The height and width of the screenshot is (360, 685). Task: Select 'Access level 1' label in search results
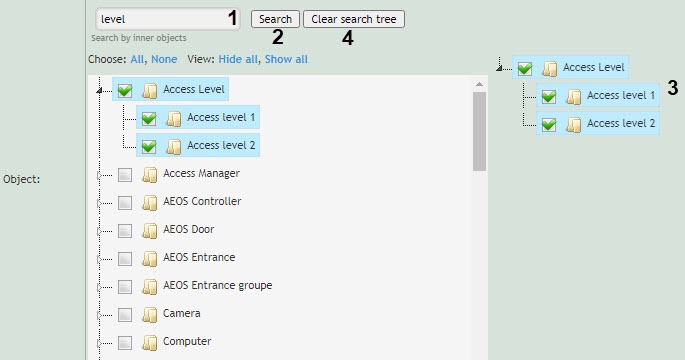pyautogui.click(x=621, y=95)
